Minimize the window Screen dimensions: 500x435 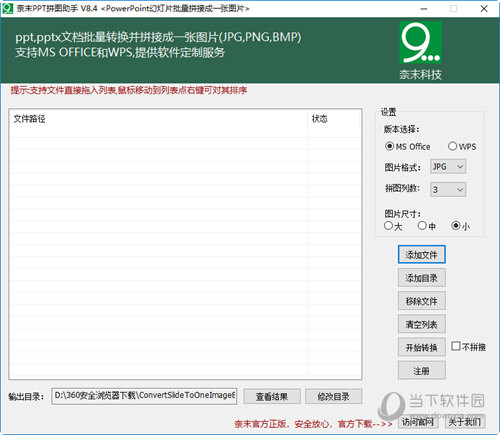tap(424, 9)
